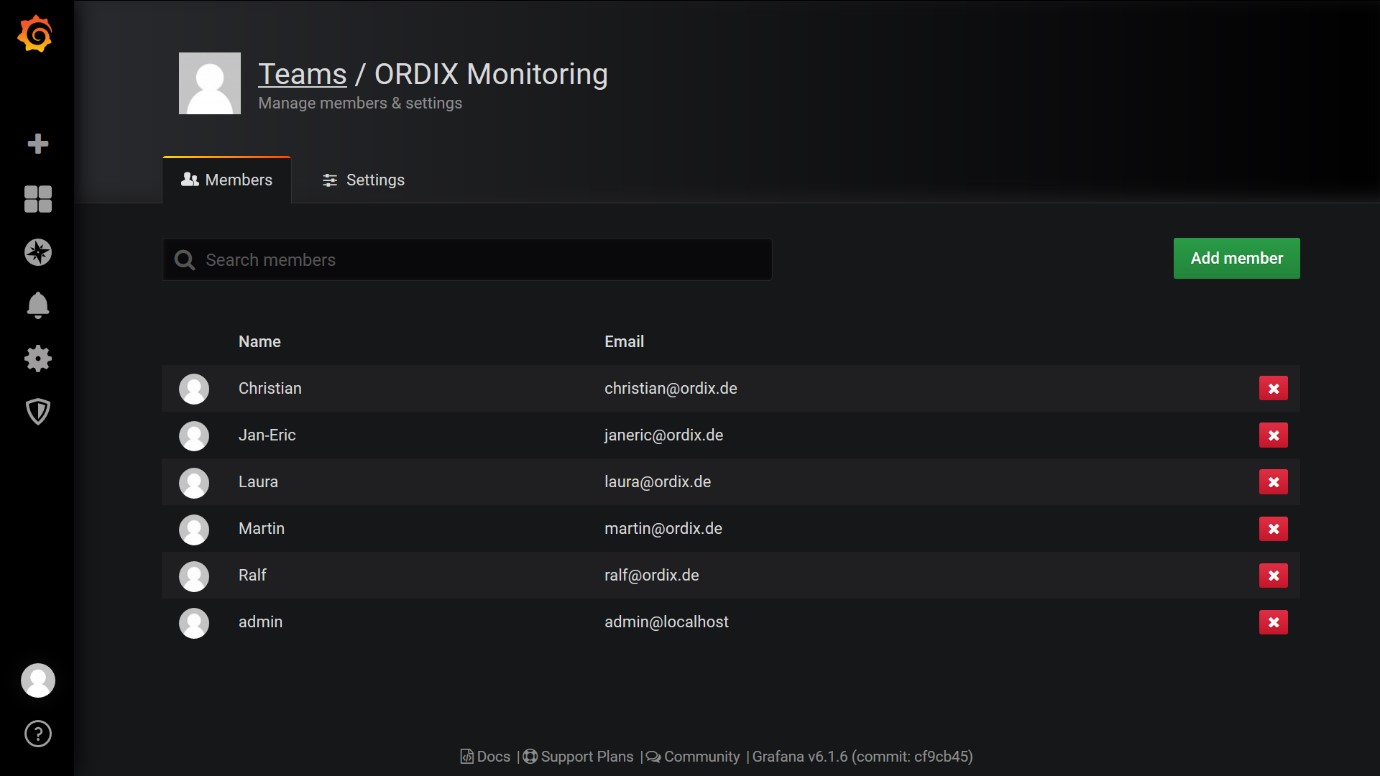
Task: Click admin's avatar icon
Action: (194, 623)
